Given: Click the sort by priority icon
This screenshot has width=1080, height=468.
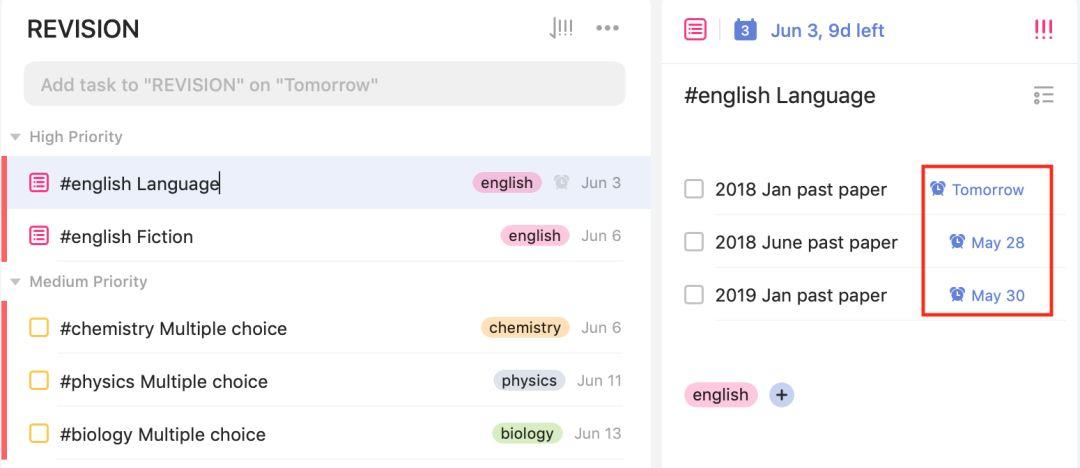Looking at the screenshot, I should point(561,29).
